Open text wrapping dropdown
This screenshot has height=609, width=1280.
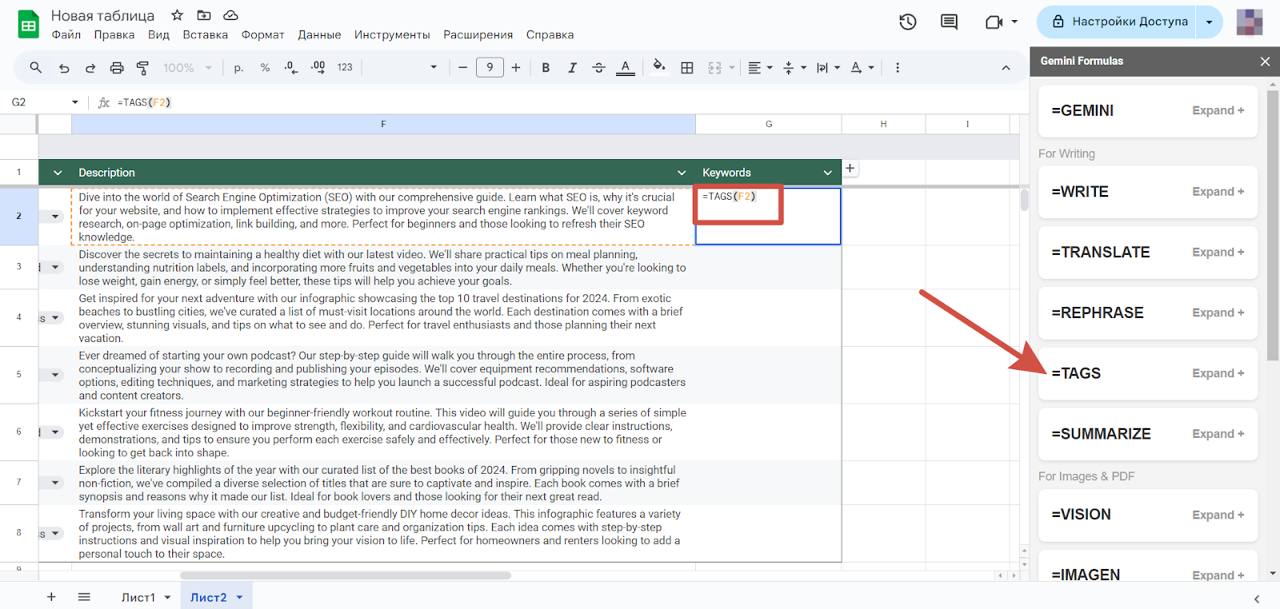click(x=828, y=68)
